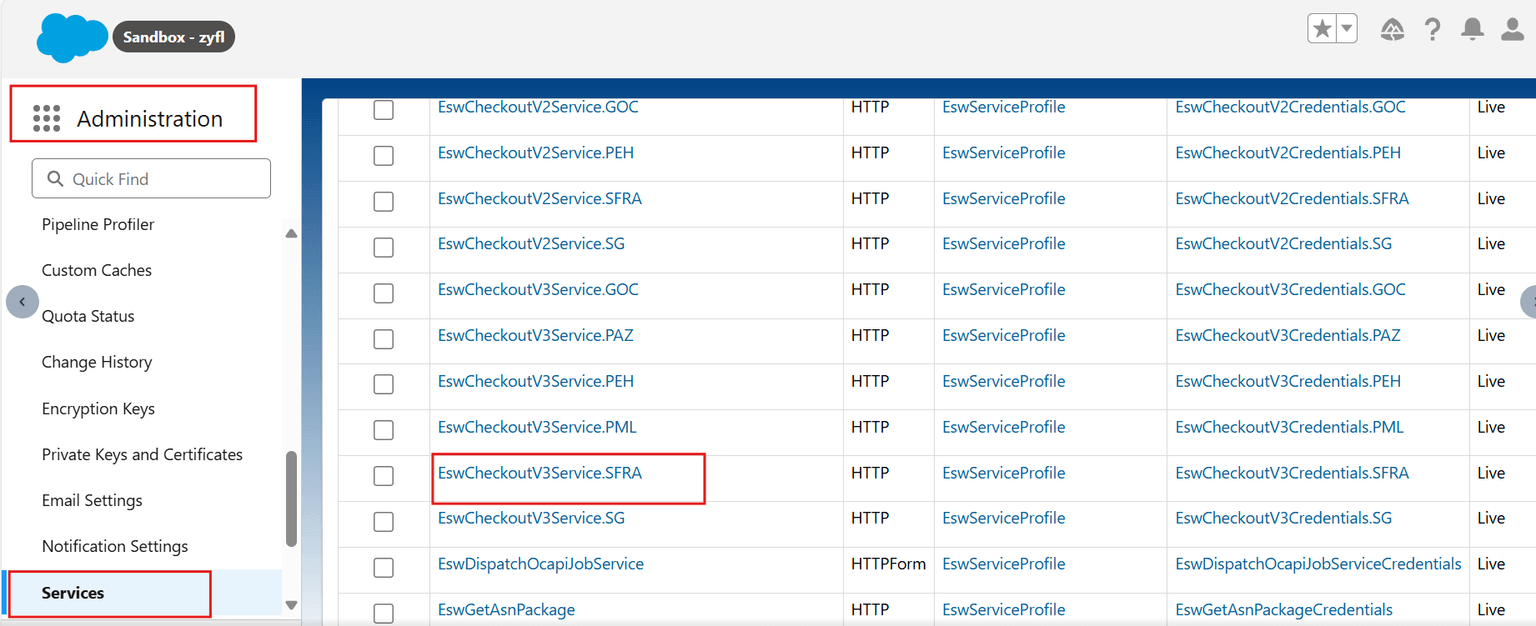Check the EswCheckoutV2Service.SFRA checkbox

pos(383,202)
